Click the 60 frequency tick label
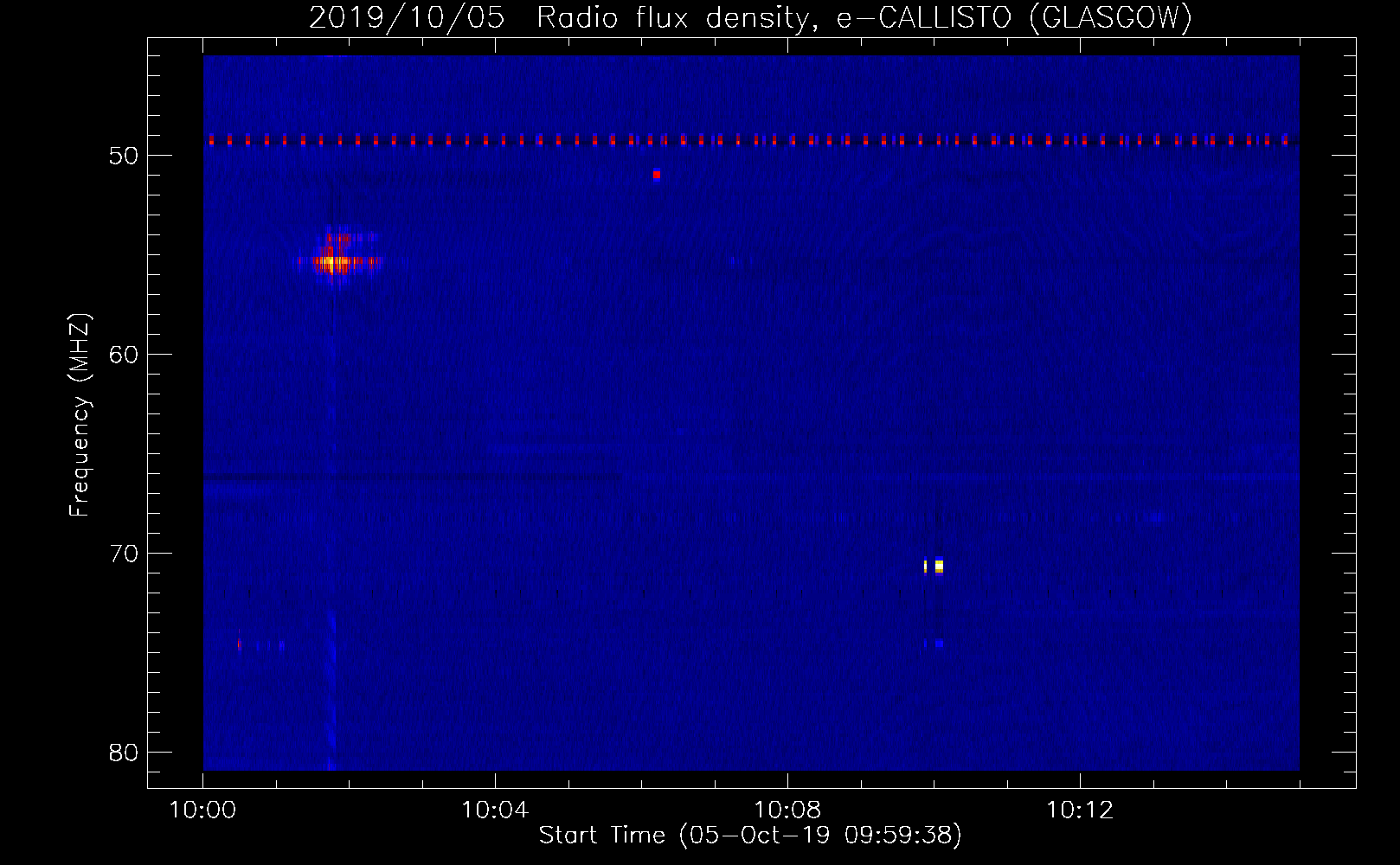1400x865 pixels. click(x=124, y=355)
